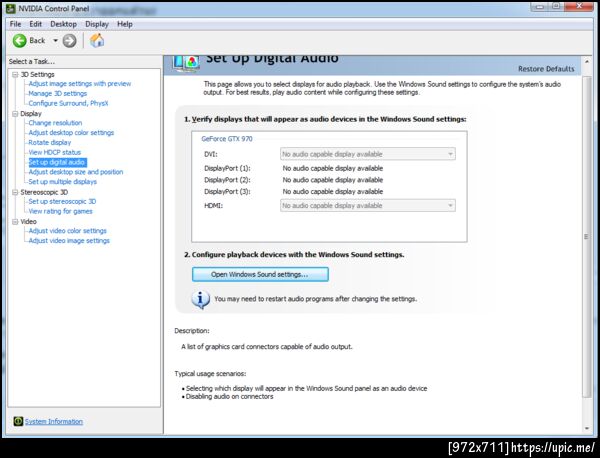This screenshot has width=600, height=458.
Task: Click the System Information icon
Action: 18,421
